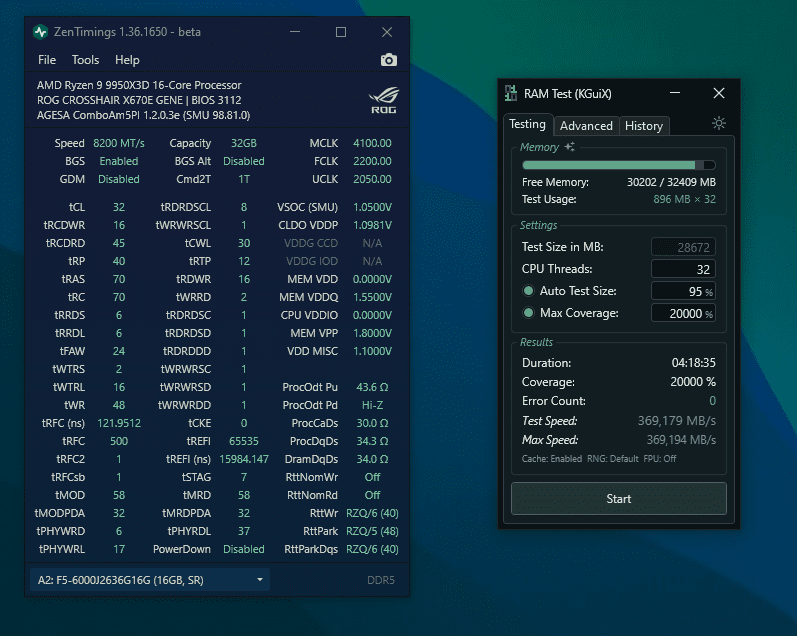Click the tRCDRD value 45

coord(119,243)
